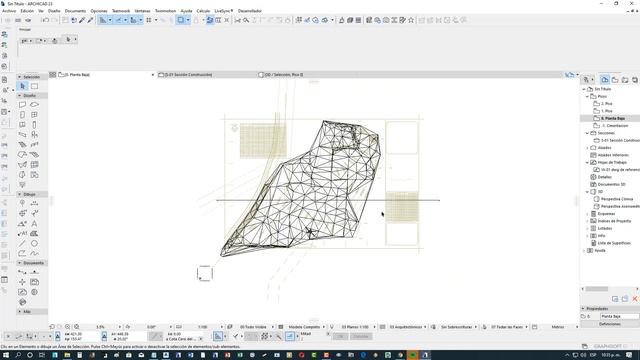This screenshot has height=360, width=640.
Task: Collapse the Documento toolbox section
Action: point(19,263)
